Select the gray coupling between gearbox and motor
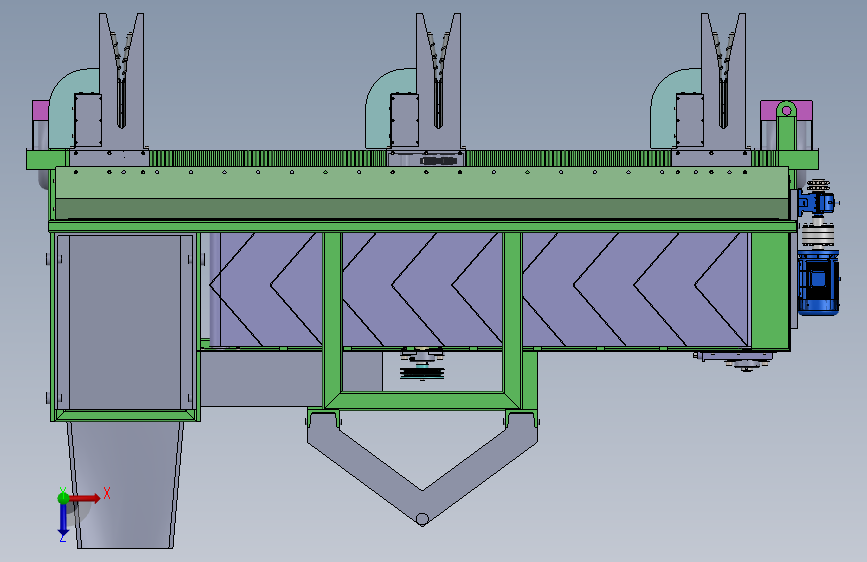This screenshot has height=562, width=867. [818, 235]
